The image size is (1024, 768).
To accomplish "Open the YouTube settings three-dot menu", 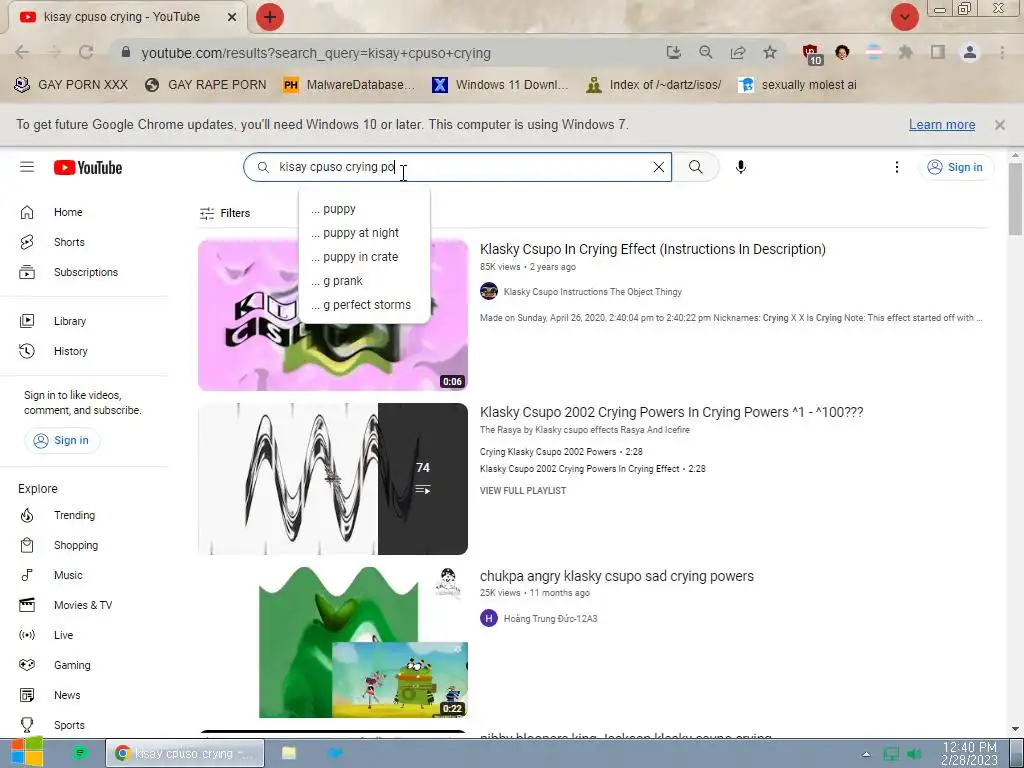I will [897, 167].
